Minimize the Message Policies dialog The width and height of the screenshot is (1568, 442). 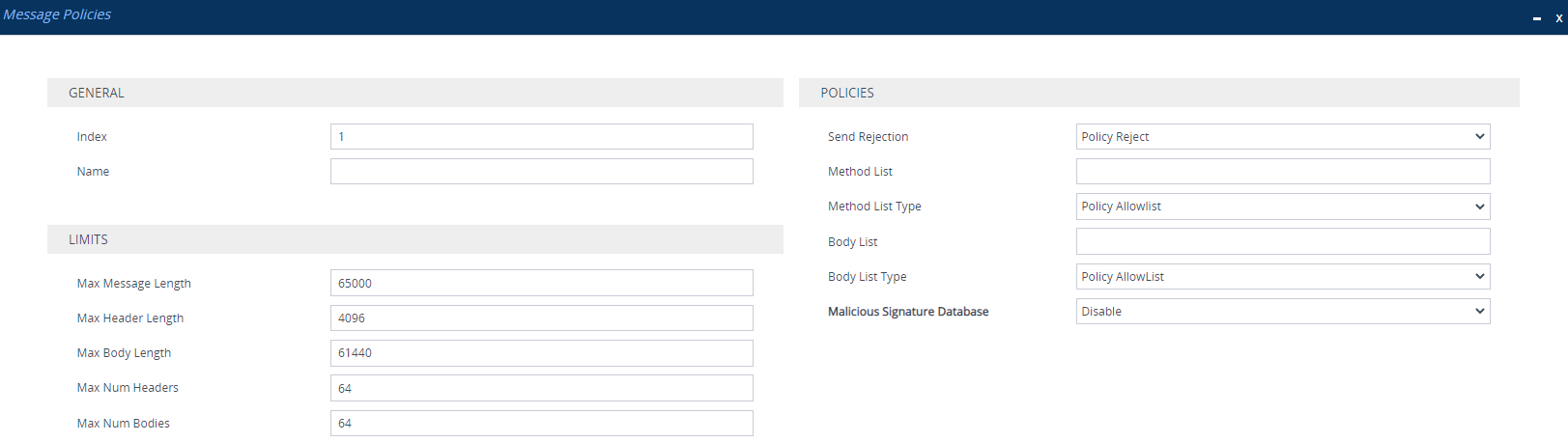click(1537, 18)
